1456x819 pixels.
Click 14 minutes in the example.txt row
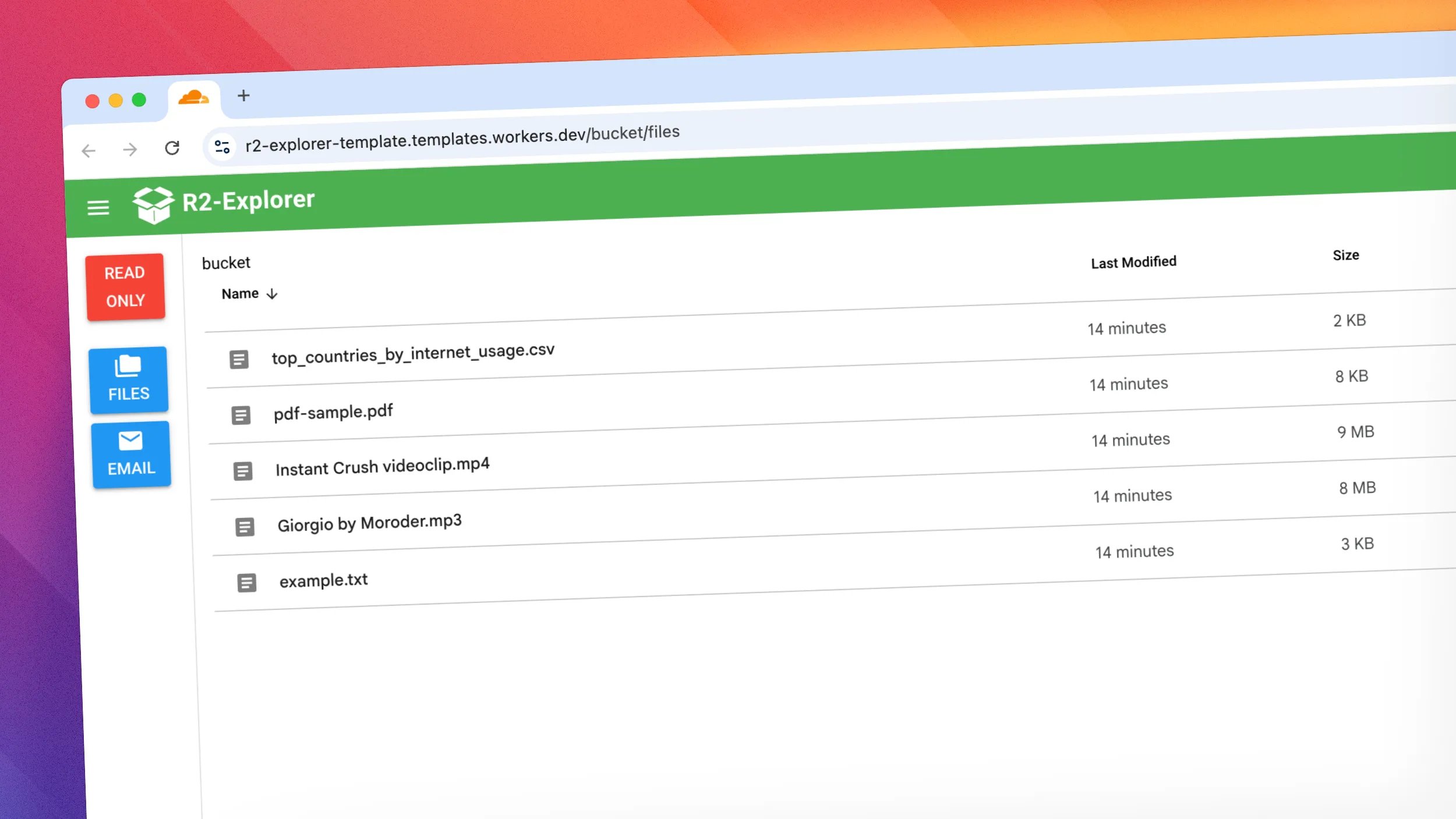pos(1135,551)
